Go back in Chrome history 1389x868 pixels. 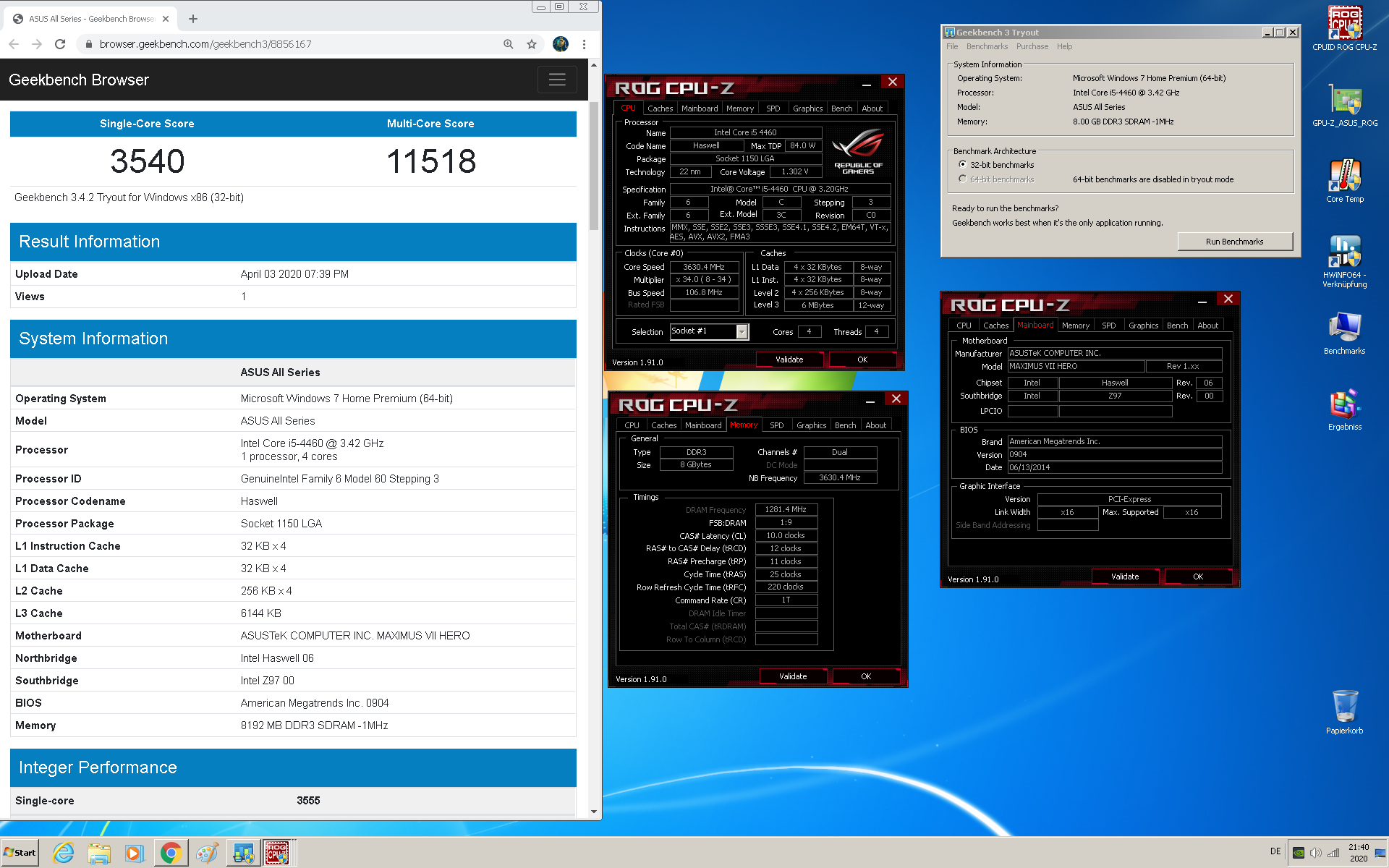14,44
